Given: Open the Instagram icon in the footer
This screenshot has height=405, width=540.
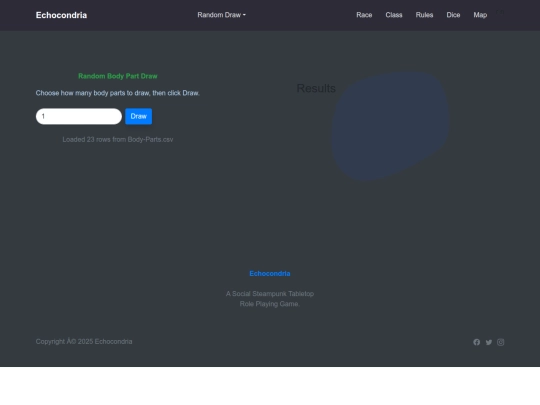Looking at the screenshot, I should click(x=501, y=342).
